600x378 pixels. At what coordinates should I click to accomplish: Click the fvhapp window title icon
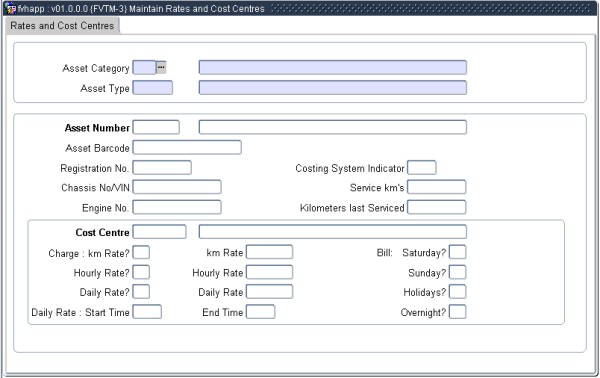tap(11, 8)
